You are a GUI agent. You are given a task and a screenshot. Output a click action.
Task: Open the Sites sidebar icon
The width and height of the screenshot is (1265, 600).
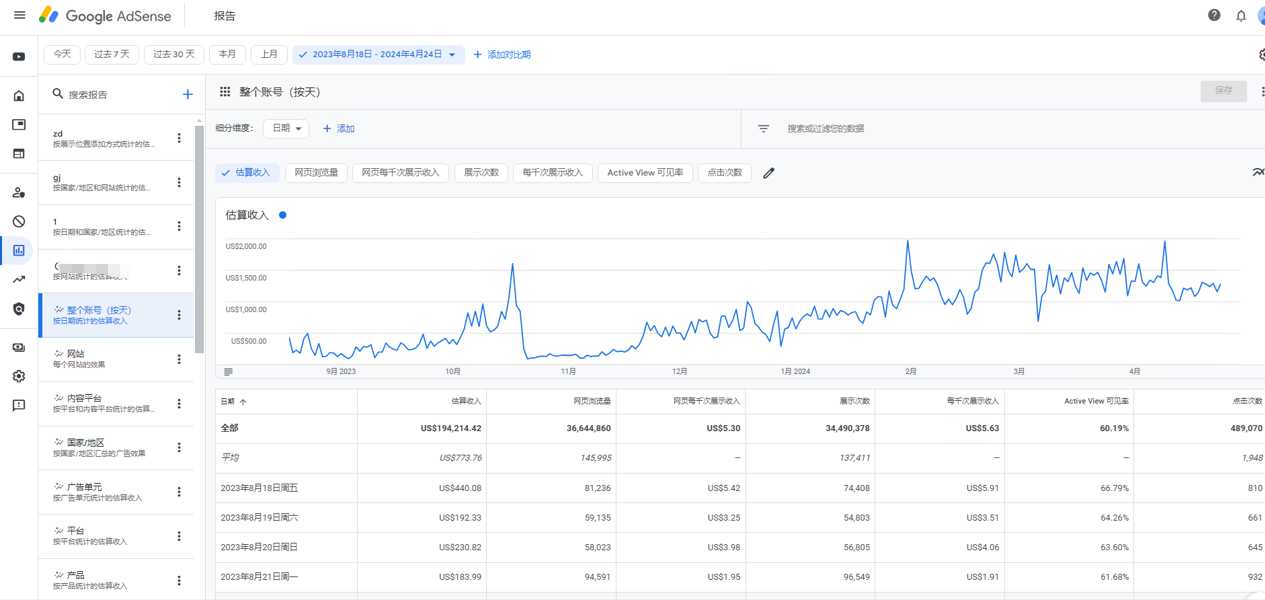point(19,154)
